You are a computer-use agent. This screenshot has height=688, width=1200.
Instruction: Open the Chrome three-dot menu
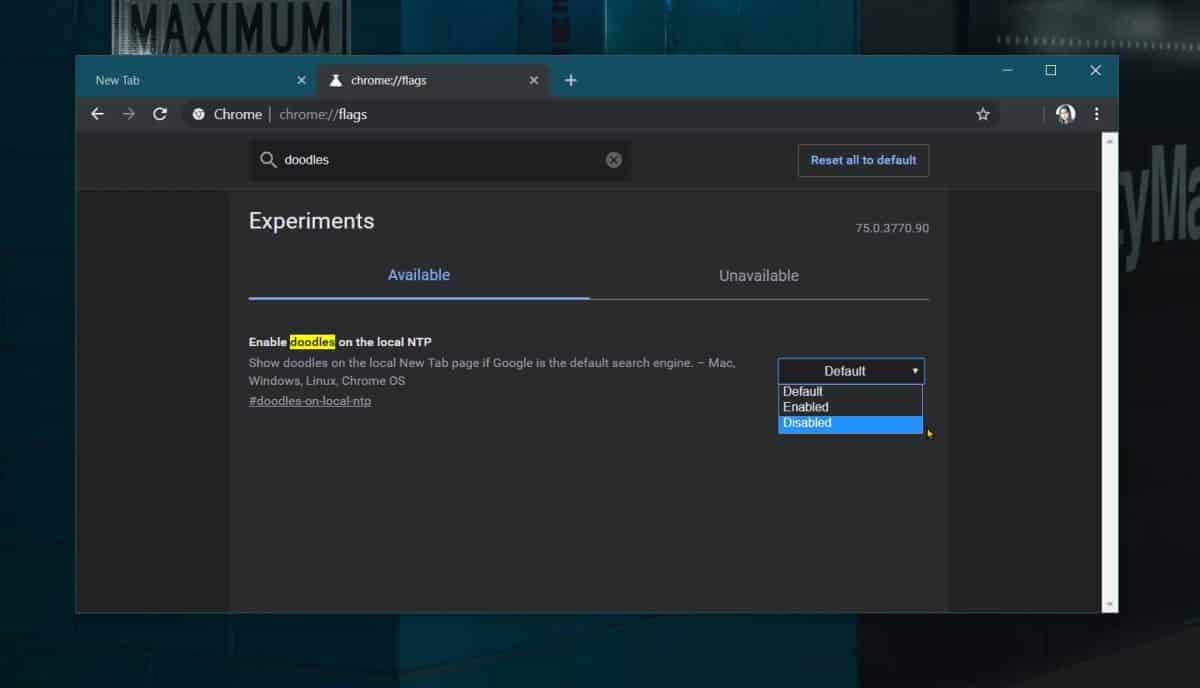(x=1097, y=114)
